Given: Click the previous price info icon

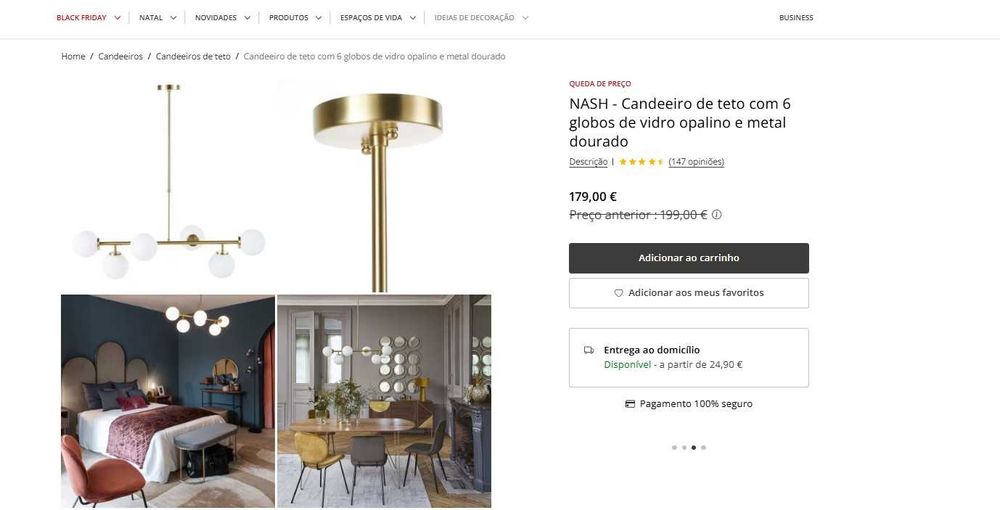Looking at the screenshot, I should (716, 214).
